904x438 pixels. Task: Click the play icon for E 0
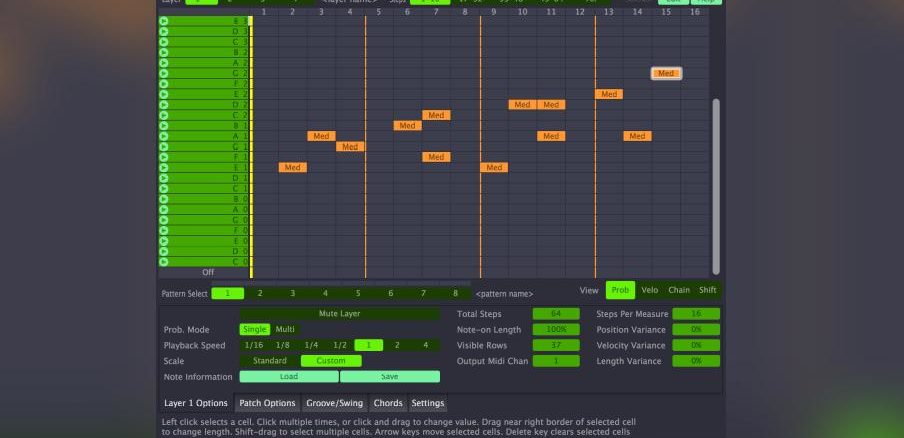pos(164,240)
